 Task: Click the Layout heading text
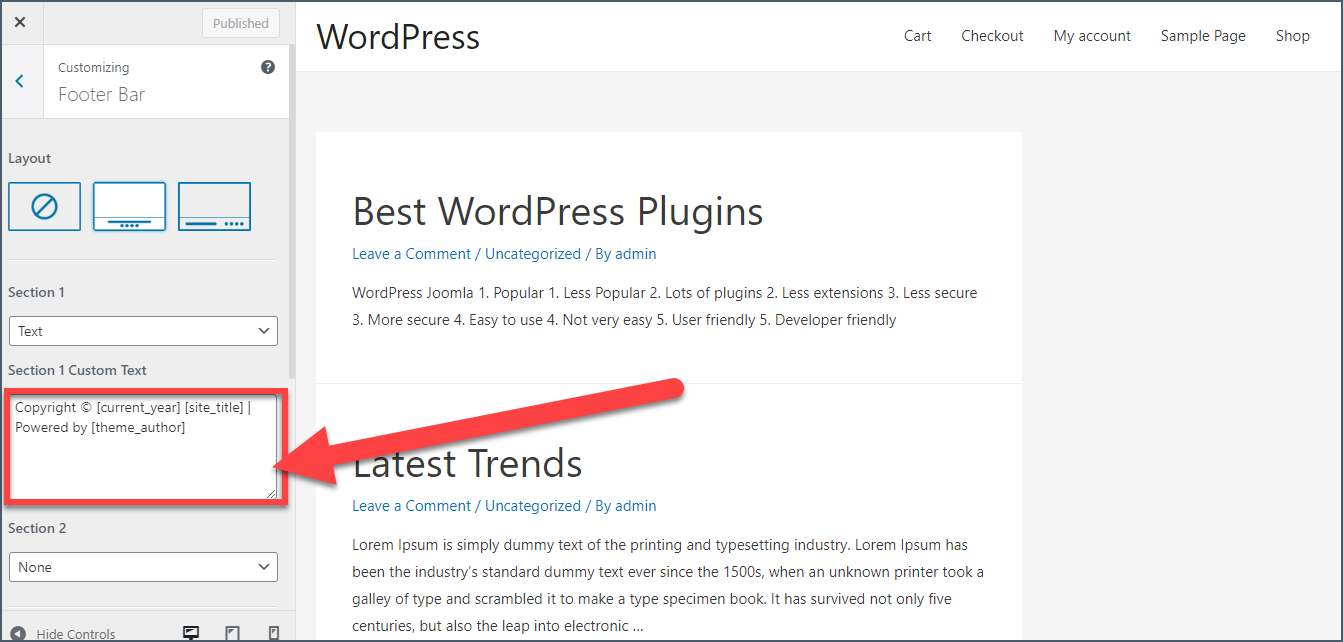[x=29, y=158]
